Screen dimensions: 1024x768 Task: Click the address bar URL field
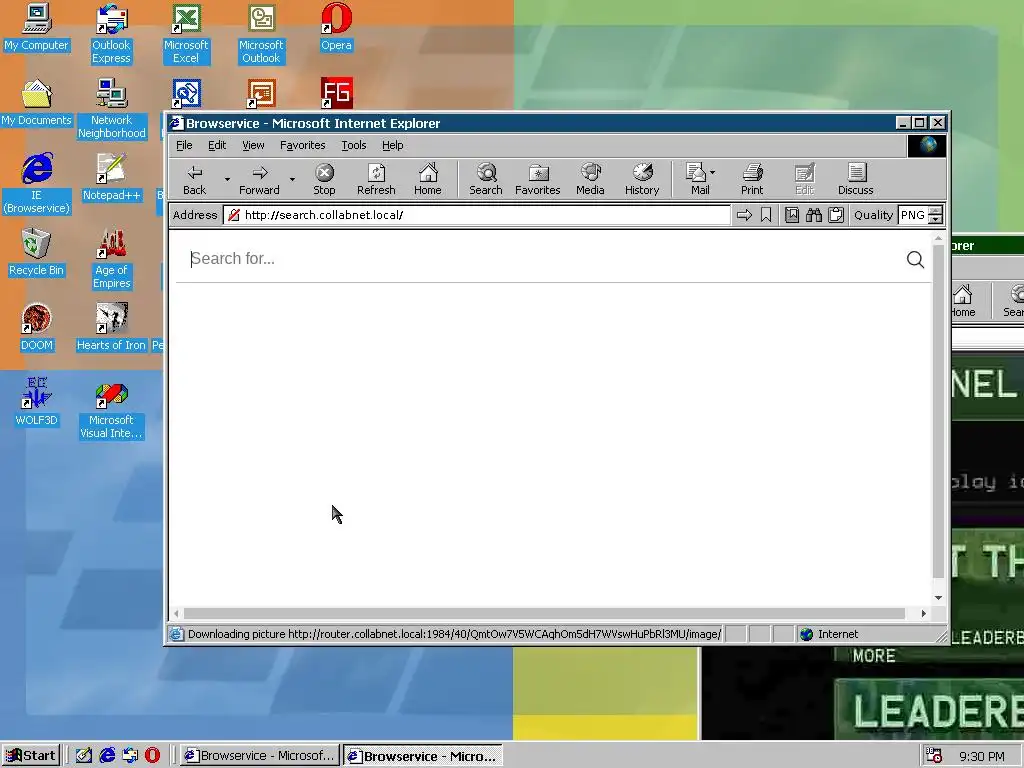click(x=477, y=215)
